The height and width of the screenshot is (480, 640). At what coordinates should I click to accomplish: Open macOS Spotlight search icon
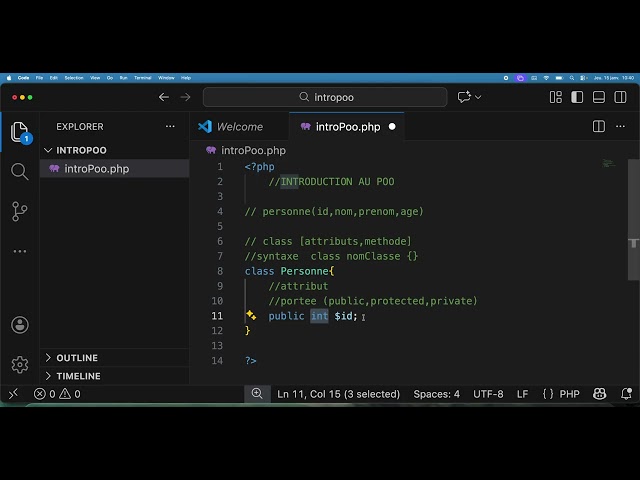[x=572, y=78]
